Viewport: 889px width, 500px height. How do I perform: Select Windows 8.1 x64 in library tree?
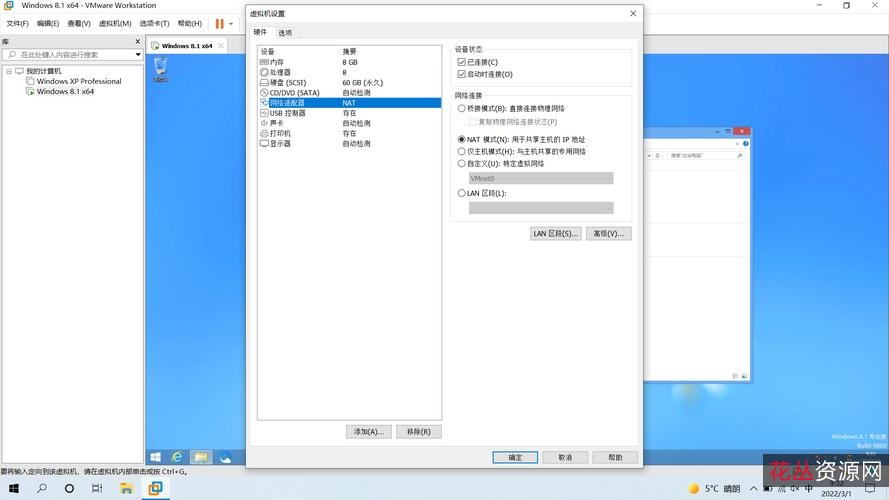point(65,91)
